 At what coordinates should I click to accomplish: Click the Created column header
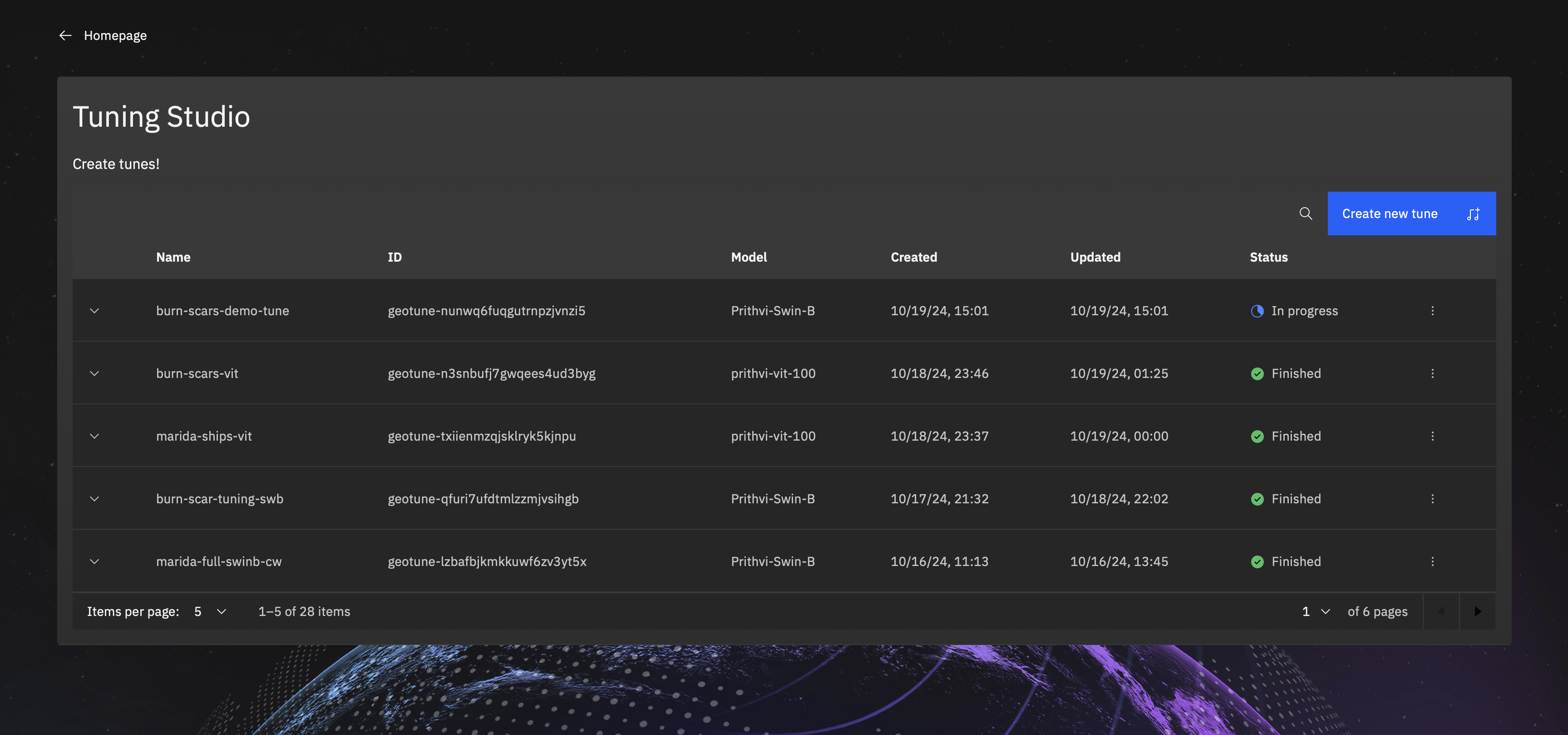click(x=914, y=257)
